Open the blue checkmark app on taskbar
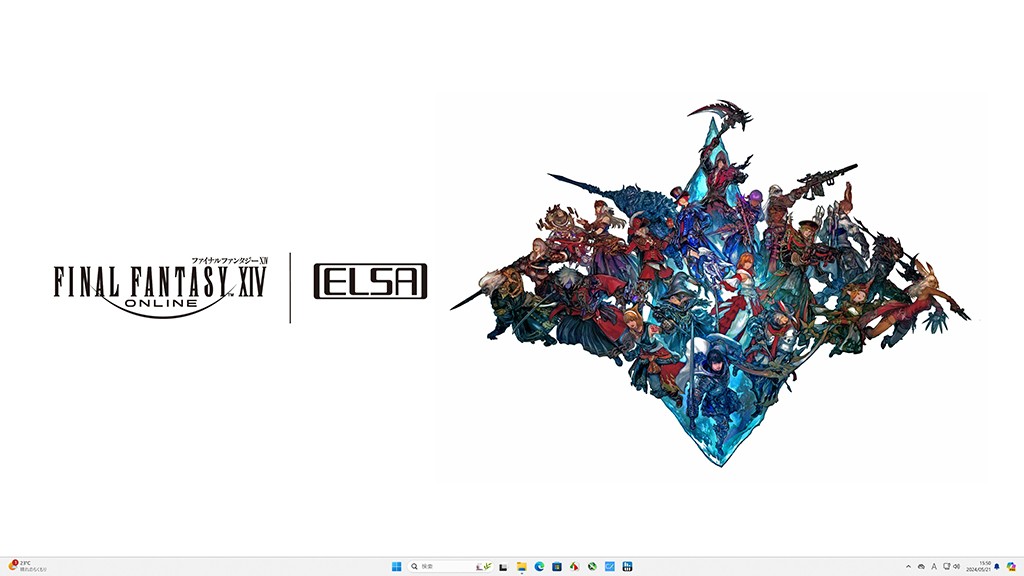This screenshot has width=1024, height=576. click(x=609, y=566)
